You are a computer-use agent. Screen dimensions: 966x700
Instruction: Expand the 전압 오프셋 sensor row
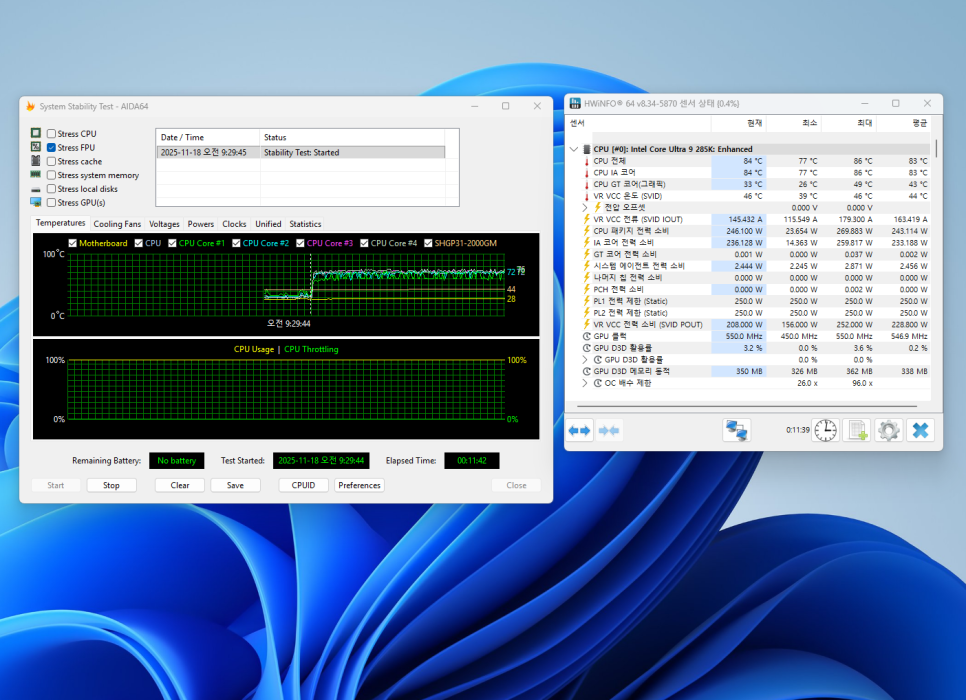tap(585, 207)
